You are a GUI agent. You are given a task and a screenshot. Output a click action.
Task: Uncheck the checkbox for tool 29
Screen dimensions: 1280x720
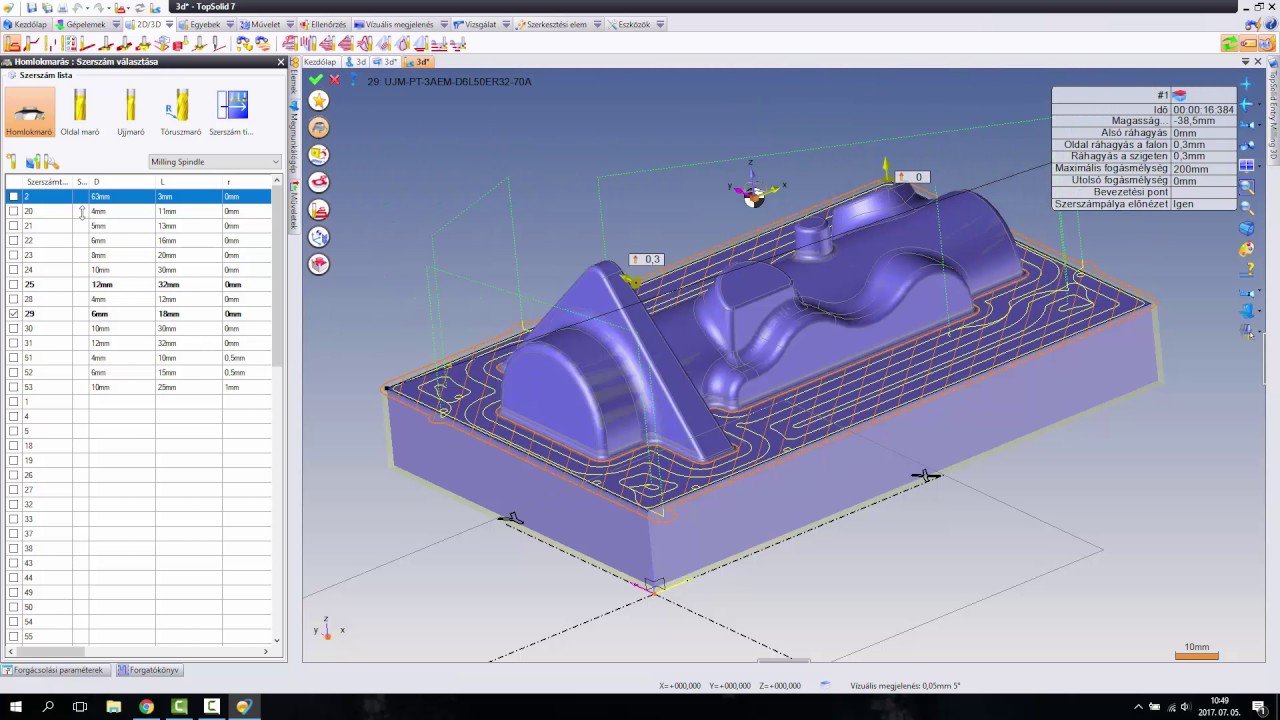[x=13, y=313]
